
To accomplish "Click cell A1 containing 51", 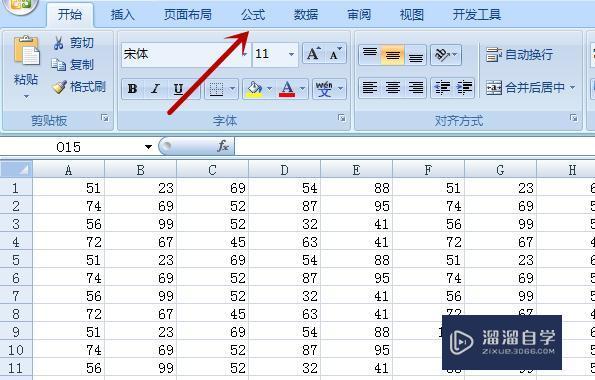I will tap(68, 188).
